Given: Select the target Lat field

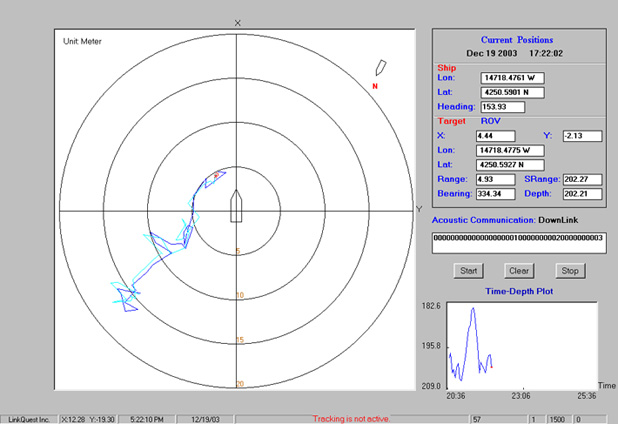Looking at the screenshot, I should click(x=512, y=164).
